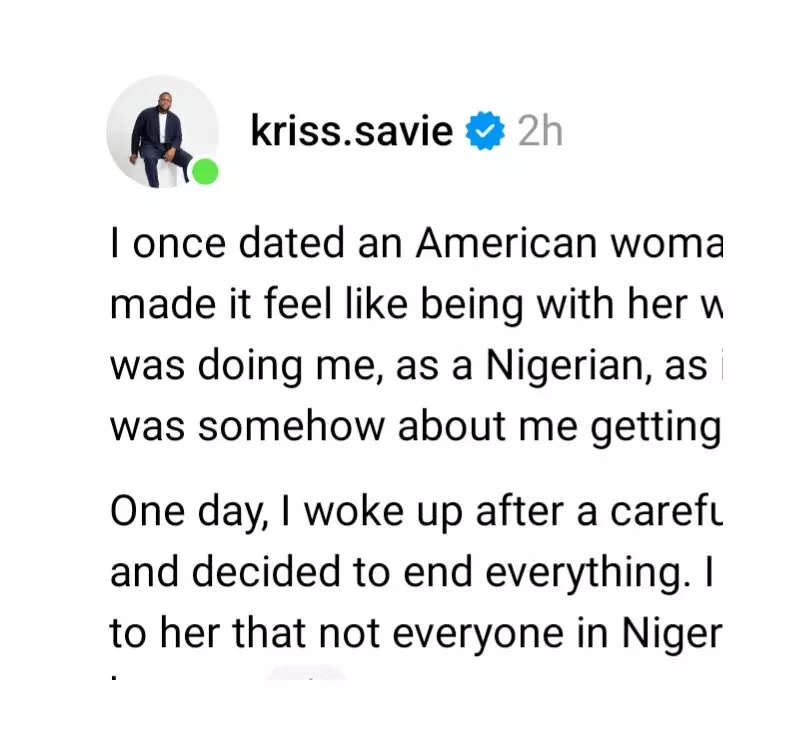The image size is (800, 752).
Task: Click the 2h timestamp
Action: point(540,129)
